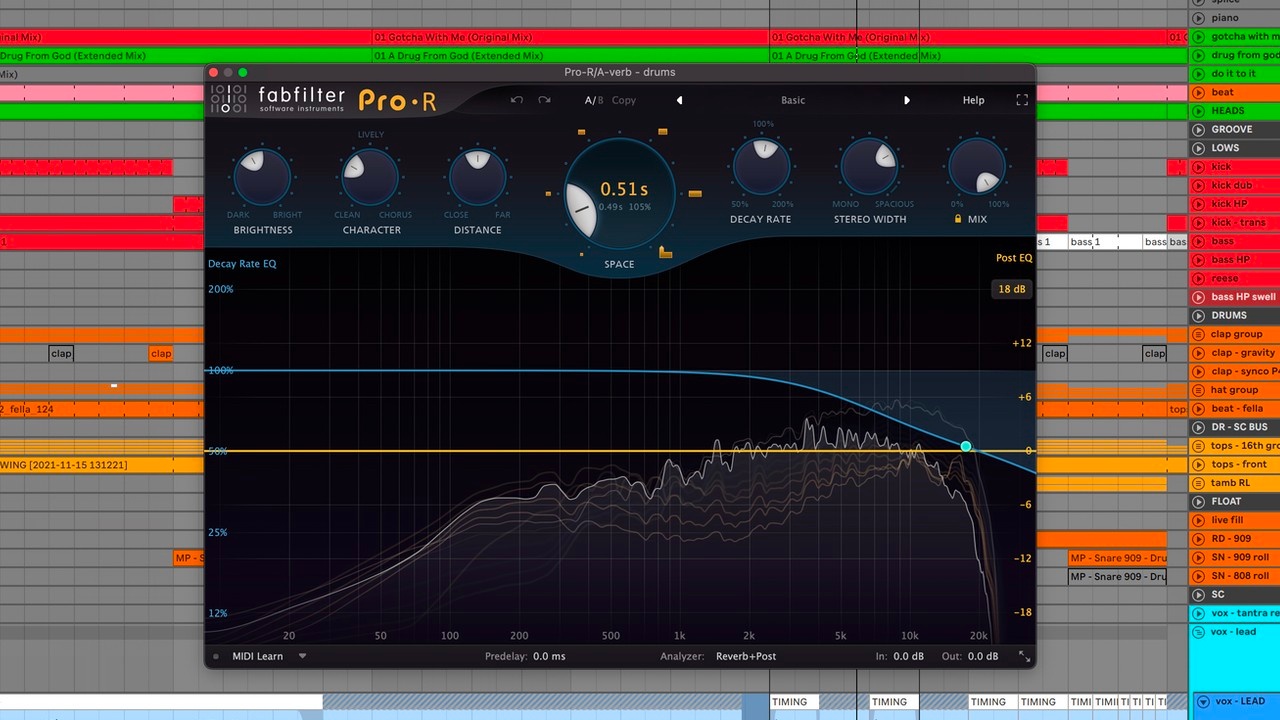Viewport: 1280px width, 720px height.
Task: Select the Decay Rate EQ label
Action: pyautogui.click(x=242, y=264)
